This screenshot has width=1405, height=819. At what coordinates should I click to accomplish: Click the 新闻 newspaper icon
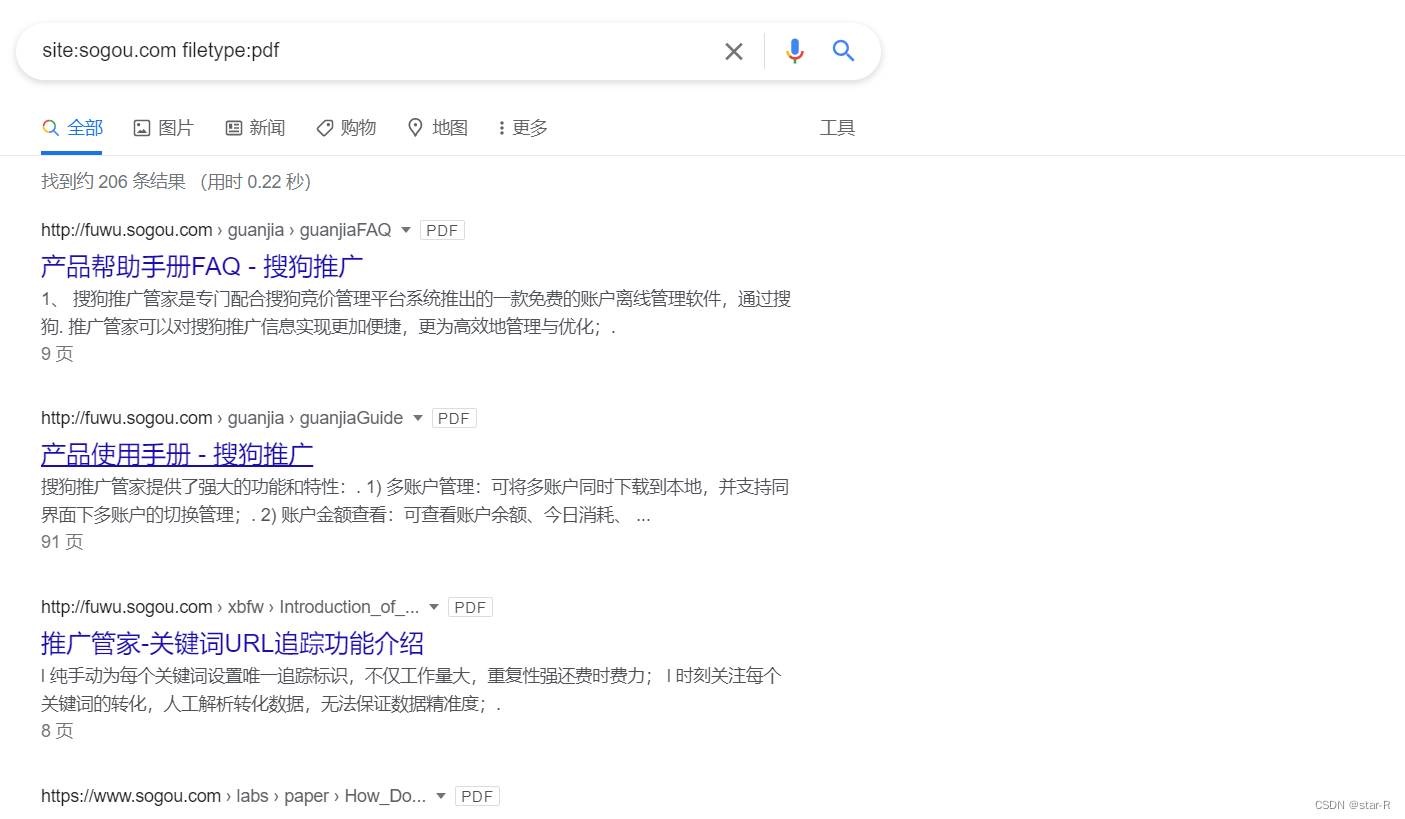click(234, 128)
